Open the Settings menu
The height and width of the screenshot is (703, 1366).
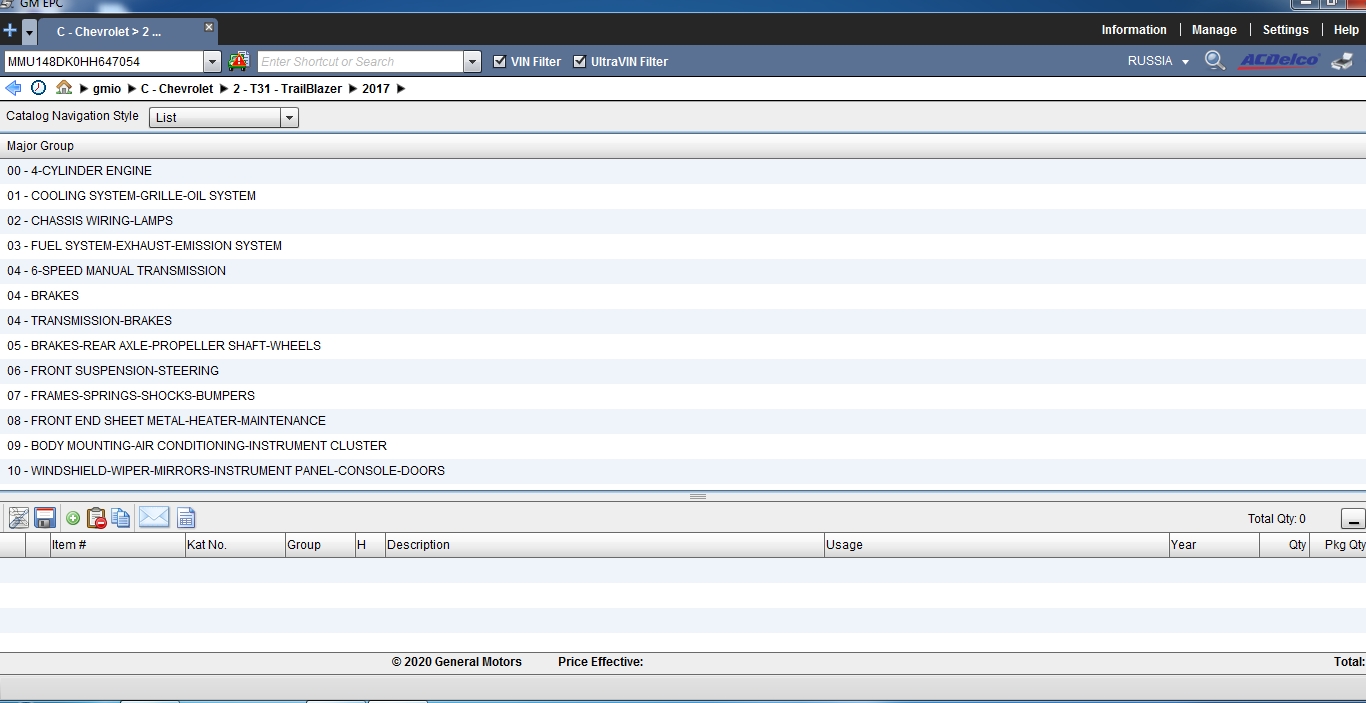coord(1285,30)
